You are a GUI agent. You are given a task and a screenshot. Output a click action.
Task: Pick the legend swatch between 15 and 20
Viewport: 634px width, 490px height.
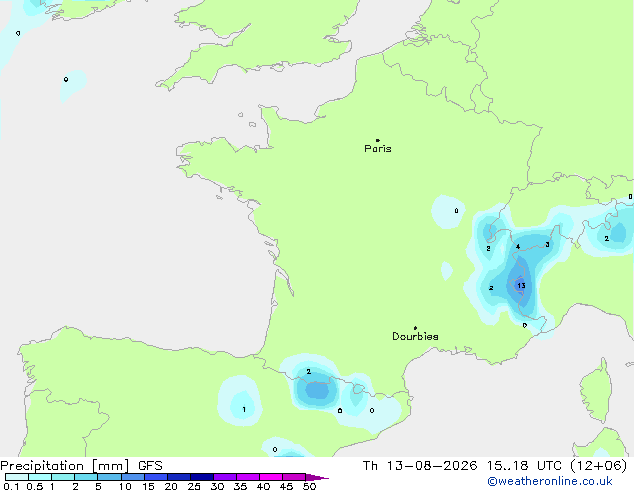click(x=156, y=477)
